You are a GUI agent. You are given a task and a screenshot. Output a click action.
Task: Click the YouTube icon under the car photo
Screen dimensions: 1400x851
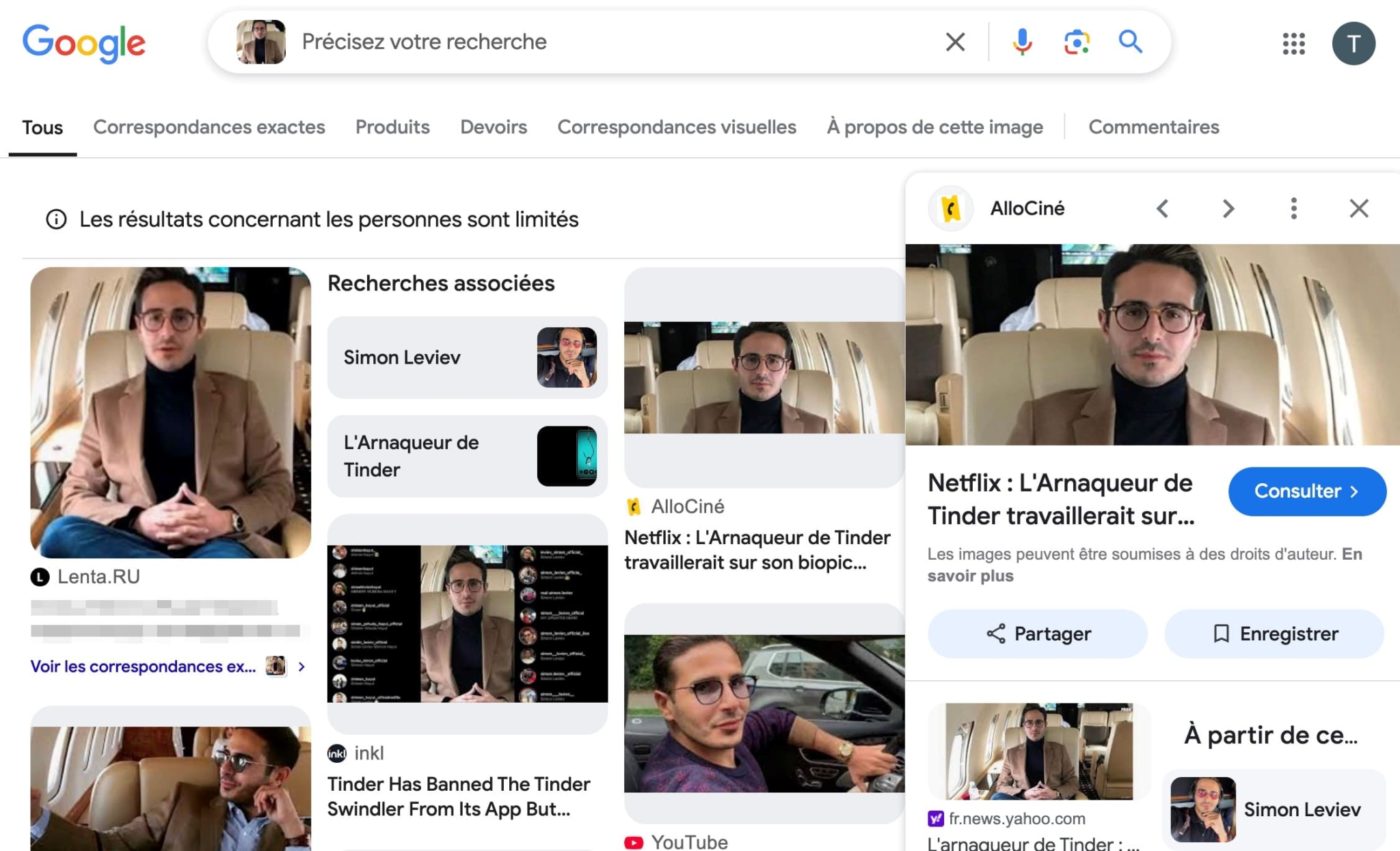pyautogui.click(x=634, y=841)
